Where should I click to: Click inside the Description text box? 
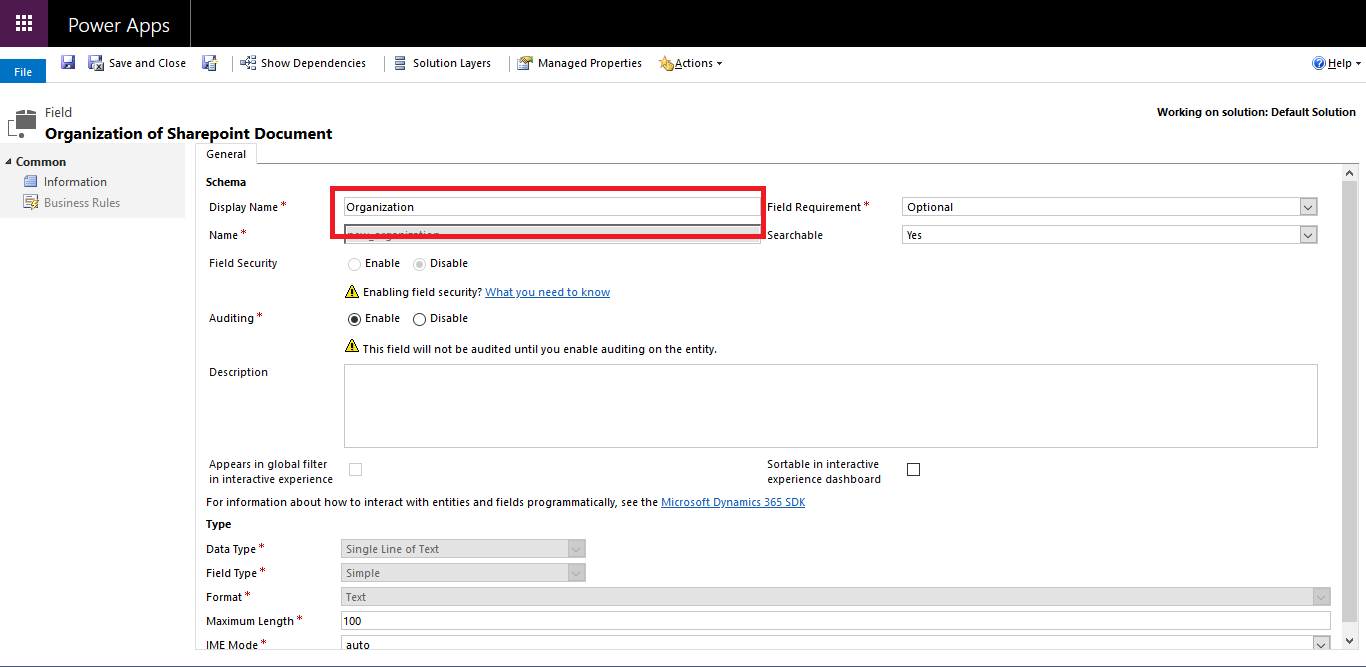tap(830, 405)
